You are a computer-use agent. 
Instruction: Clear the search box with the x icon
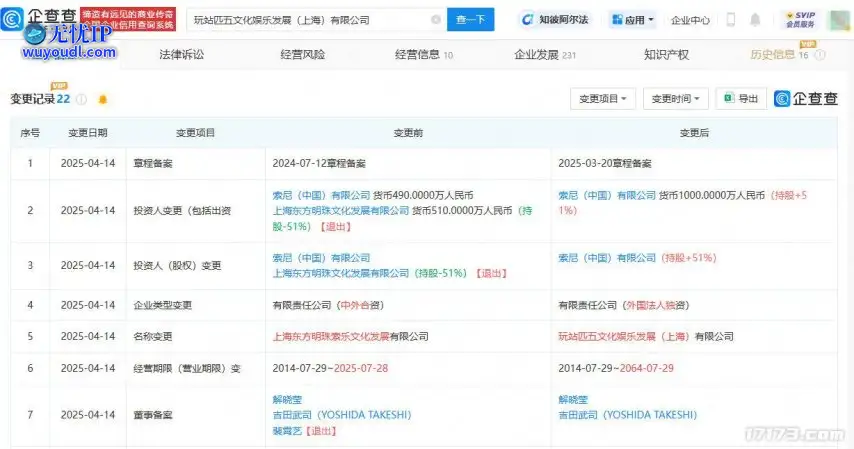tap(436, 20)
